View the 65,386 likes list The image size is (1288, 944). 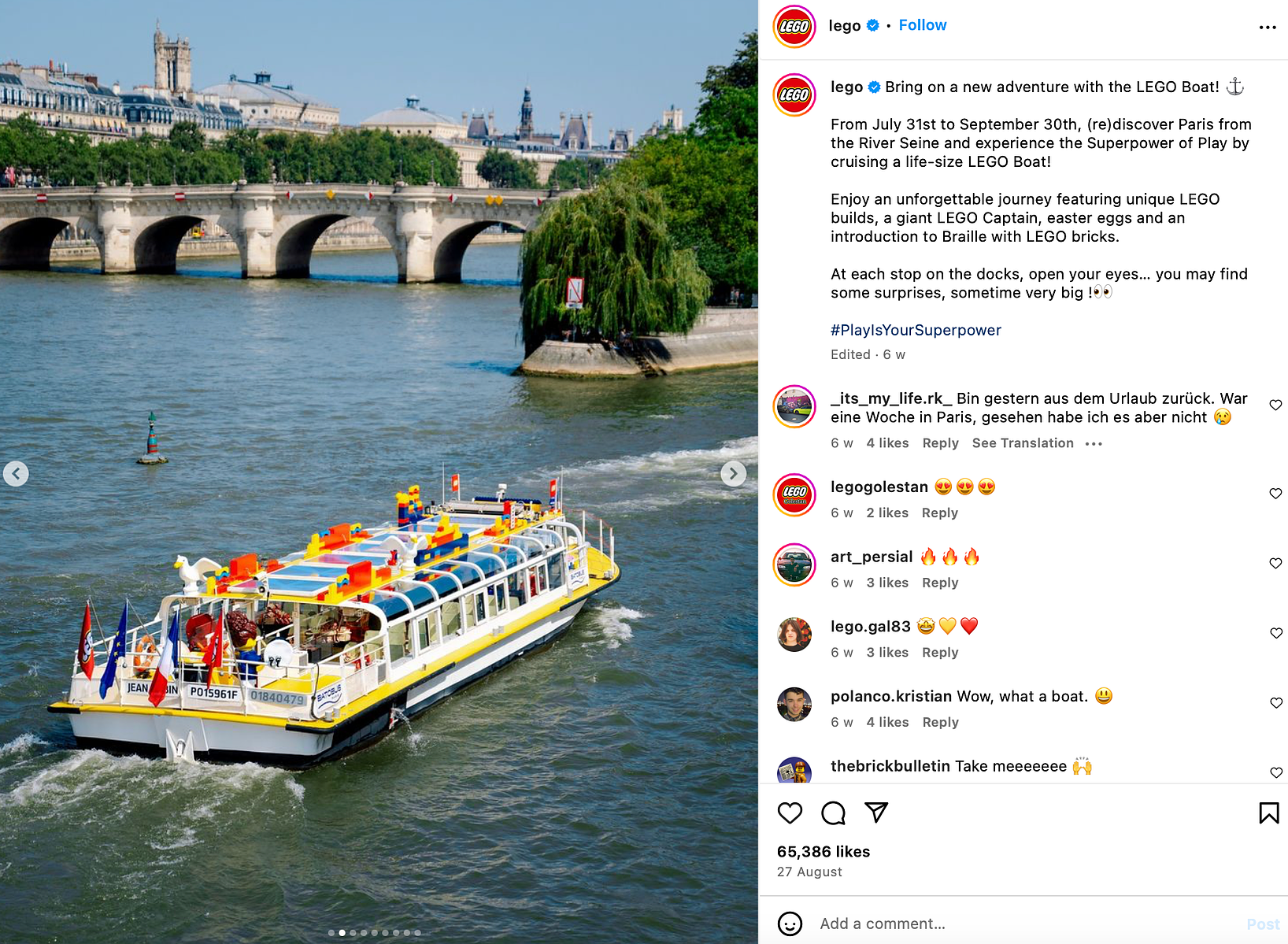coord(824,852)
